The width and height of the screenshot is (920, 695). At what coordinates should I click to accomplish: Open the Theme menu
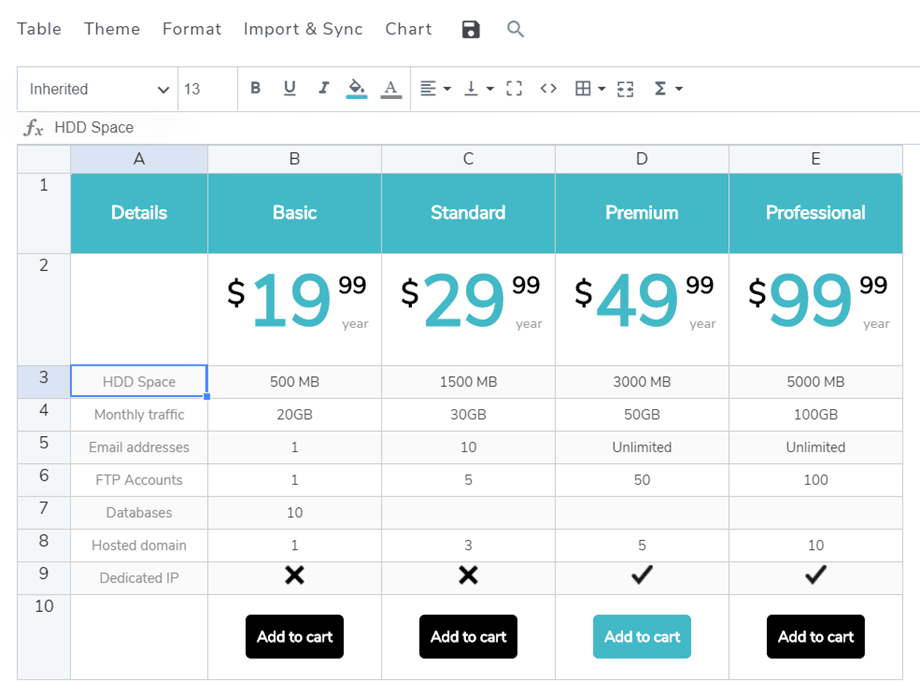point(112,29)
